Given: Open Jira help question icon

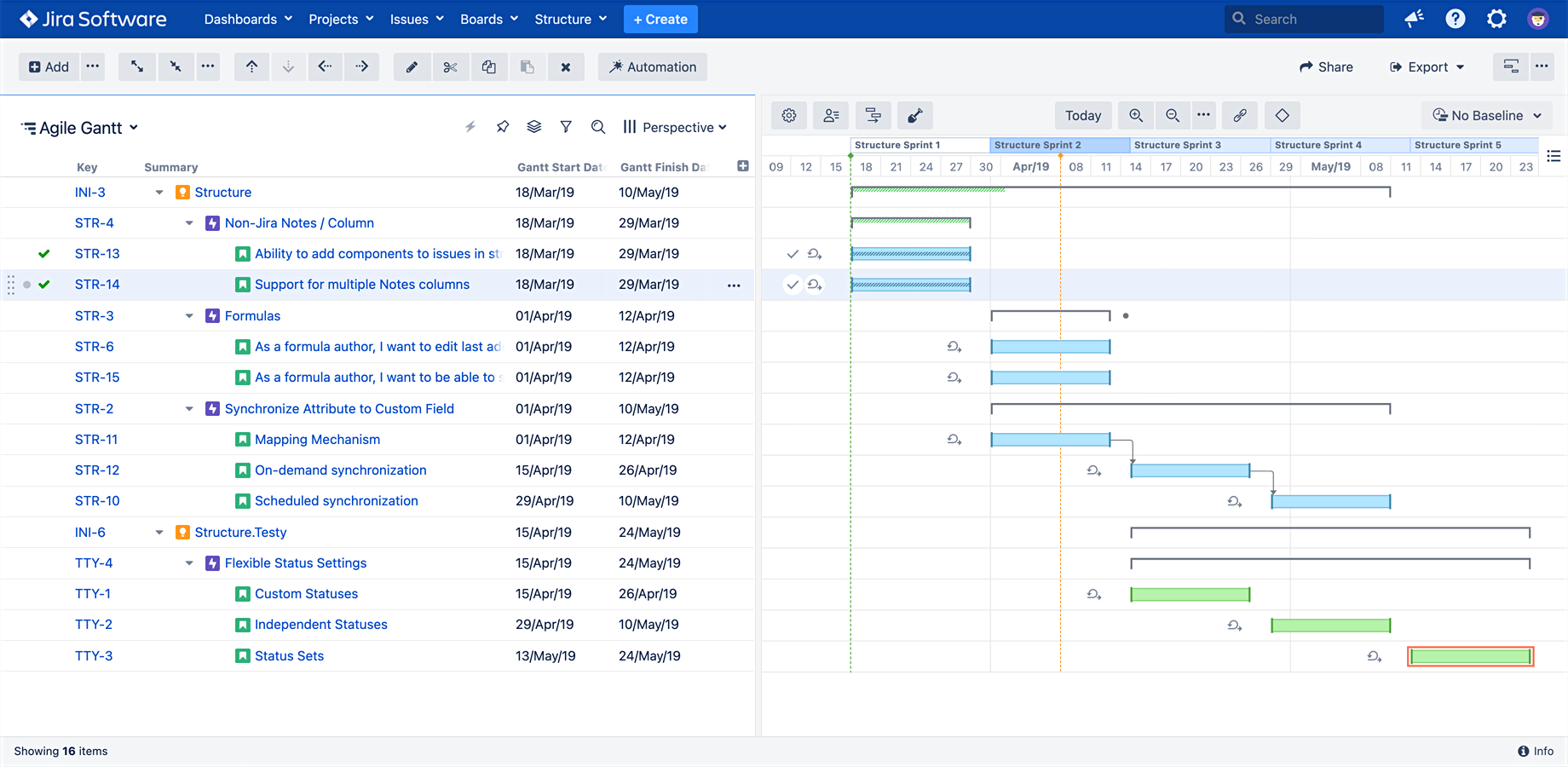Looking at the screenshot, I should [1456, 19].
